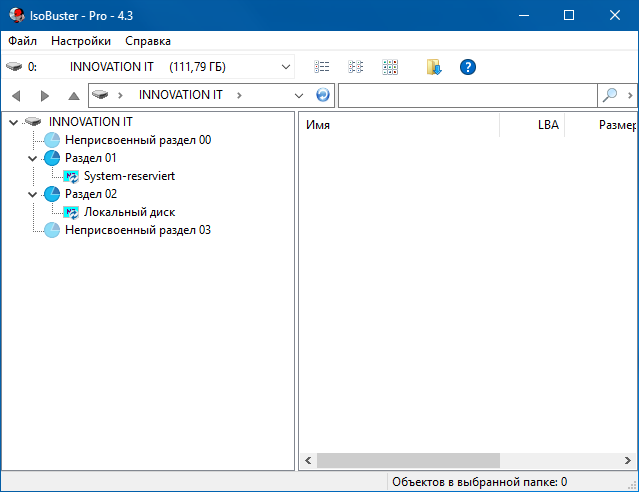Click the NTFS icon next to Локальный диск
The image size is (639, 492).
point(71,212)
